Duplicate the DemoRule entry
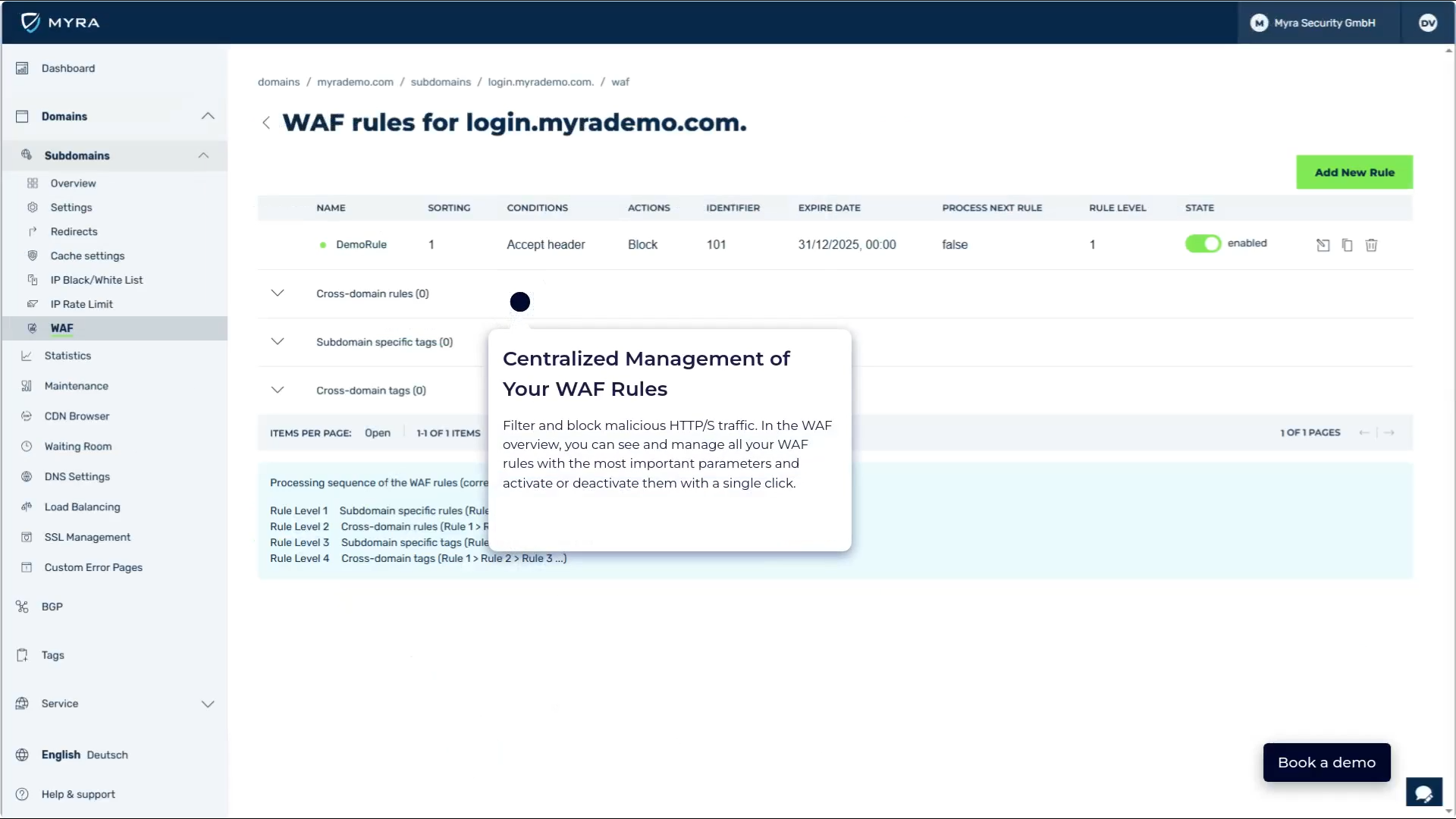1456x819 pixels. coord(1347,245)
